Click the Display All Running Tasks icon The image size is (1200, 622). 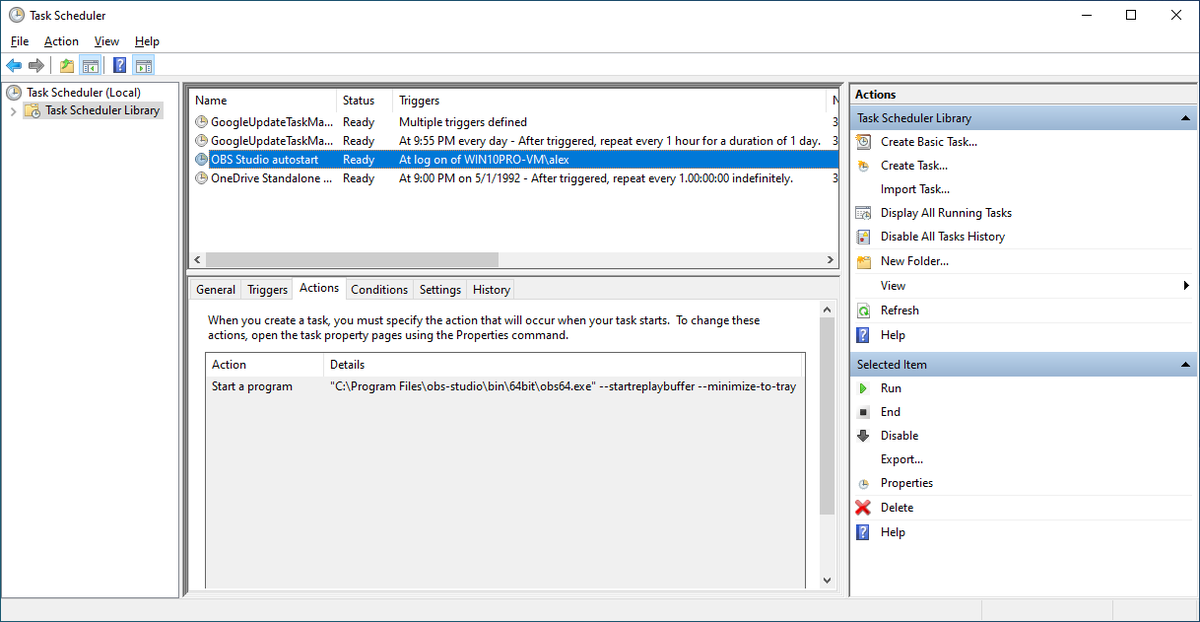[864, 213]
